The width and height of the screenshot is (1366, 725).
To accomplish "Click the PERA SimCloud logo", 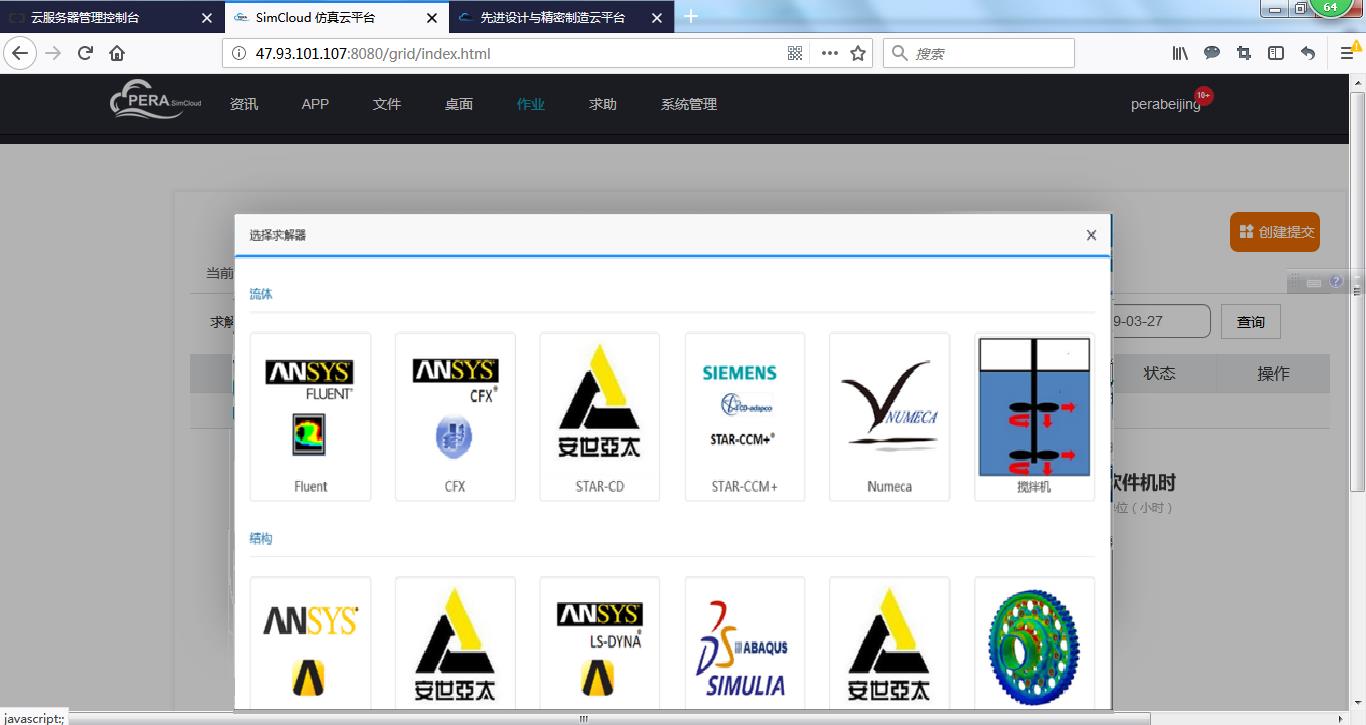I will tap(156, 100).
